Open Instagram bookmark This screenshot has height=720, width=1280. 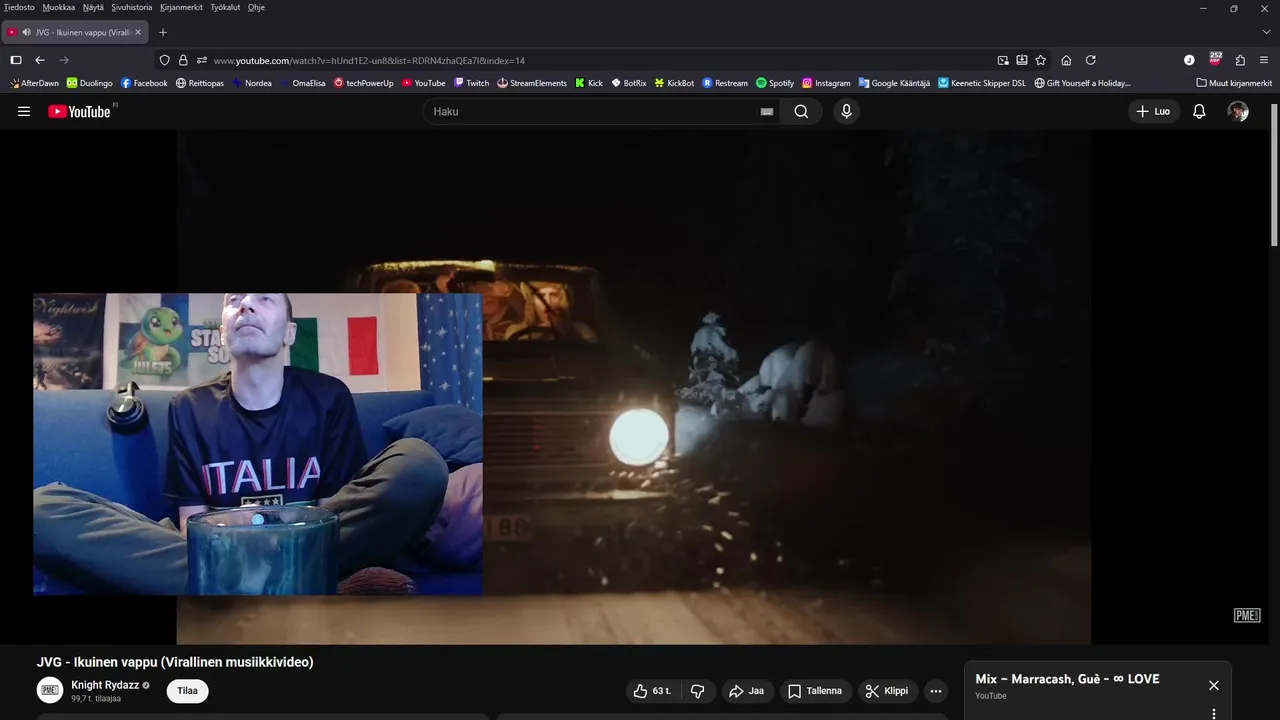(x=826, y=83)
